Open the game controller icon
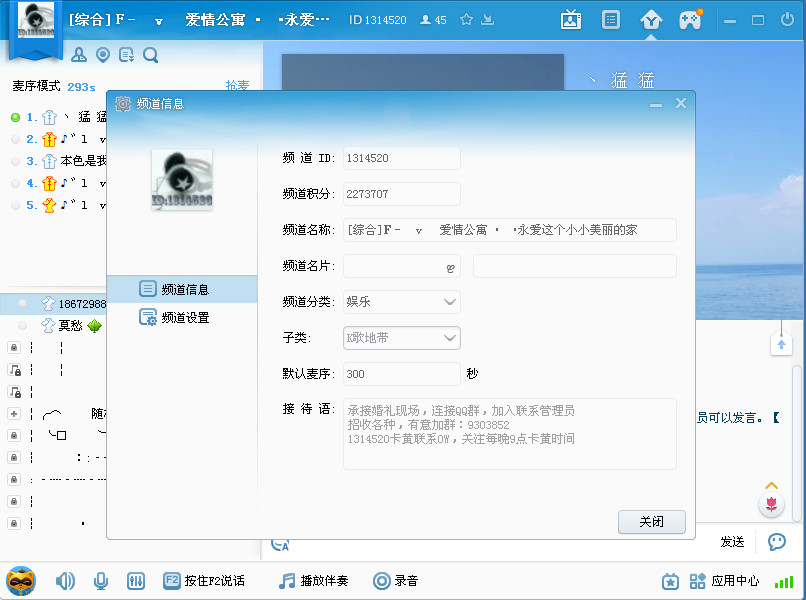This screenshot has width=806, height=600. tap(690, 20)
